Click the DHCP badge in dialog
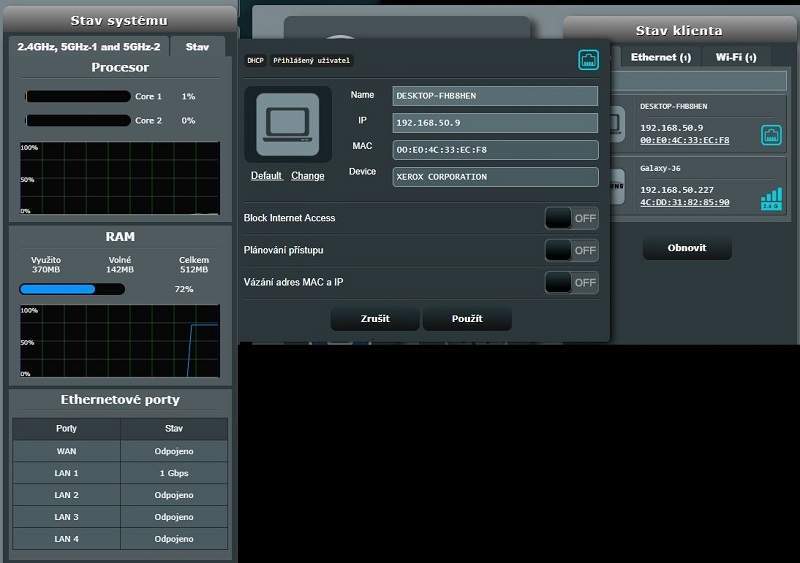The height and width of the screenshot is (563, 800). (x=256, y=60)
